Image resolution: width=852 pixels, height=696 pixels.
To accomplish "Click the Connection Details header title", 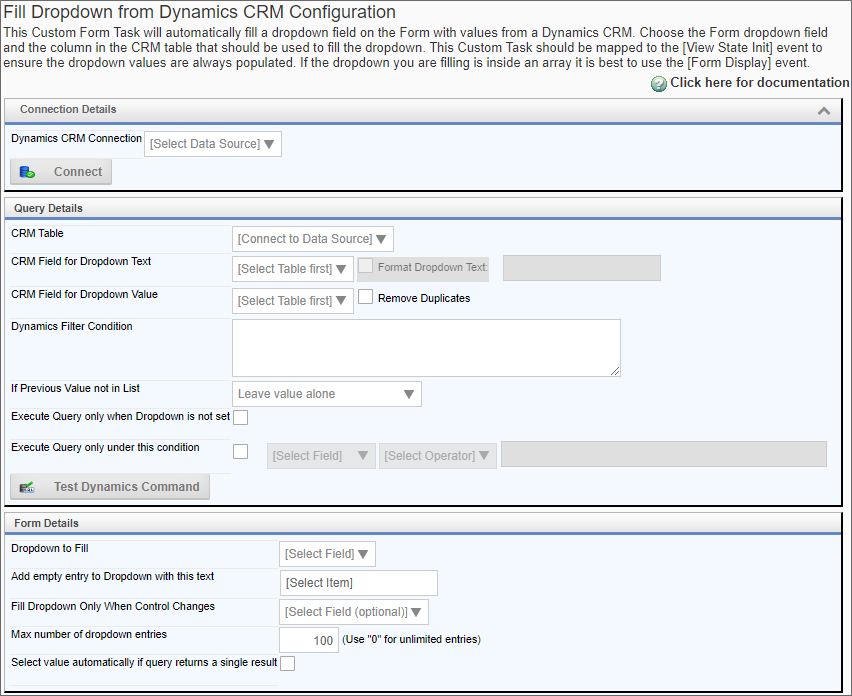I will [x=68, y=109].
